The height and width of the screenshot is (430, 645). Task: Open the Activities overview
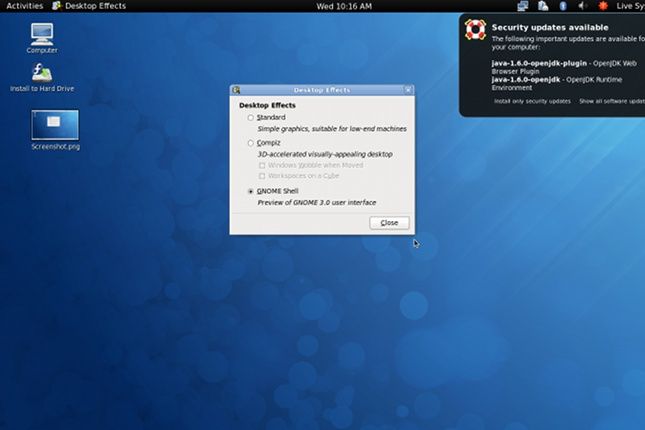pos(24,6)
